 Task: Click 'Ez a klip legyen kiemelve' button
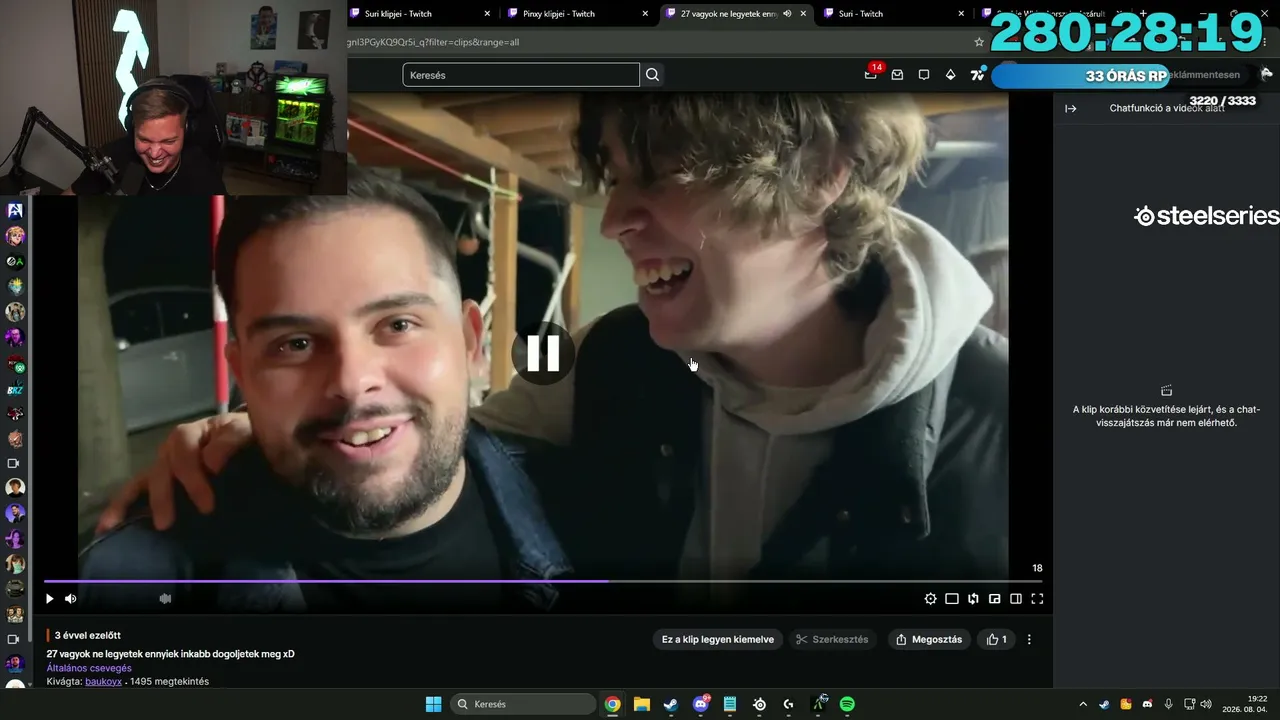click(x=718, y=639)
